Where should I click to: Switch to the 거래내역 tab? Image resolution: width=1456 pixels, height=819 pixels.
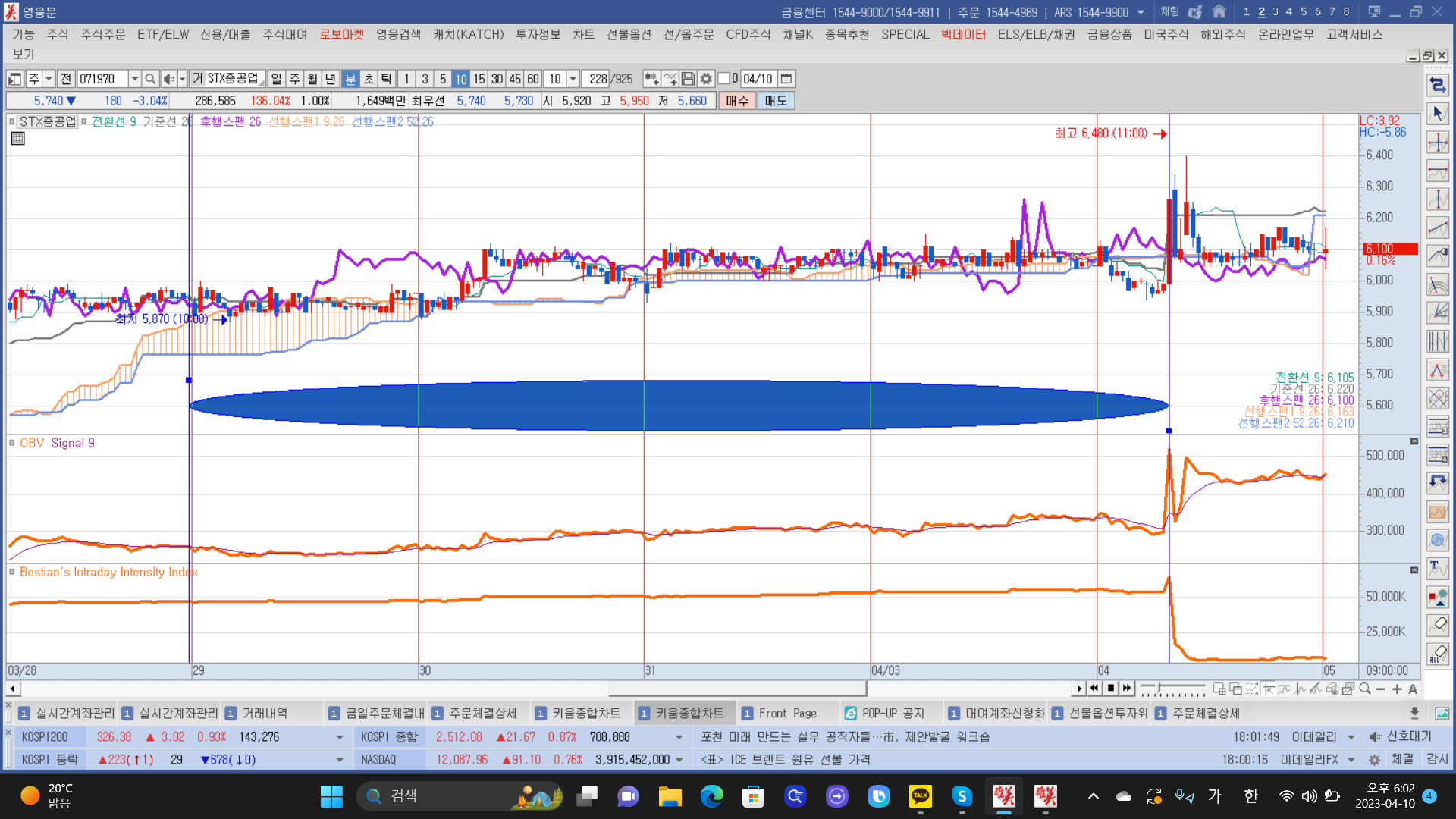click(x=264, y=713)
